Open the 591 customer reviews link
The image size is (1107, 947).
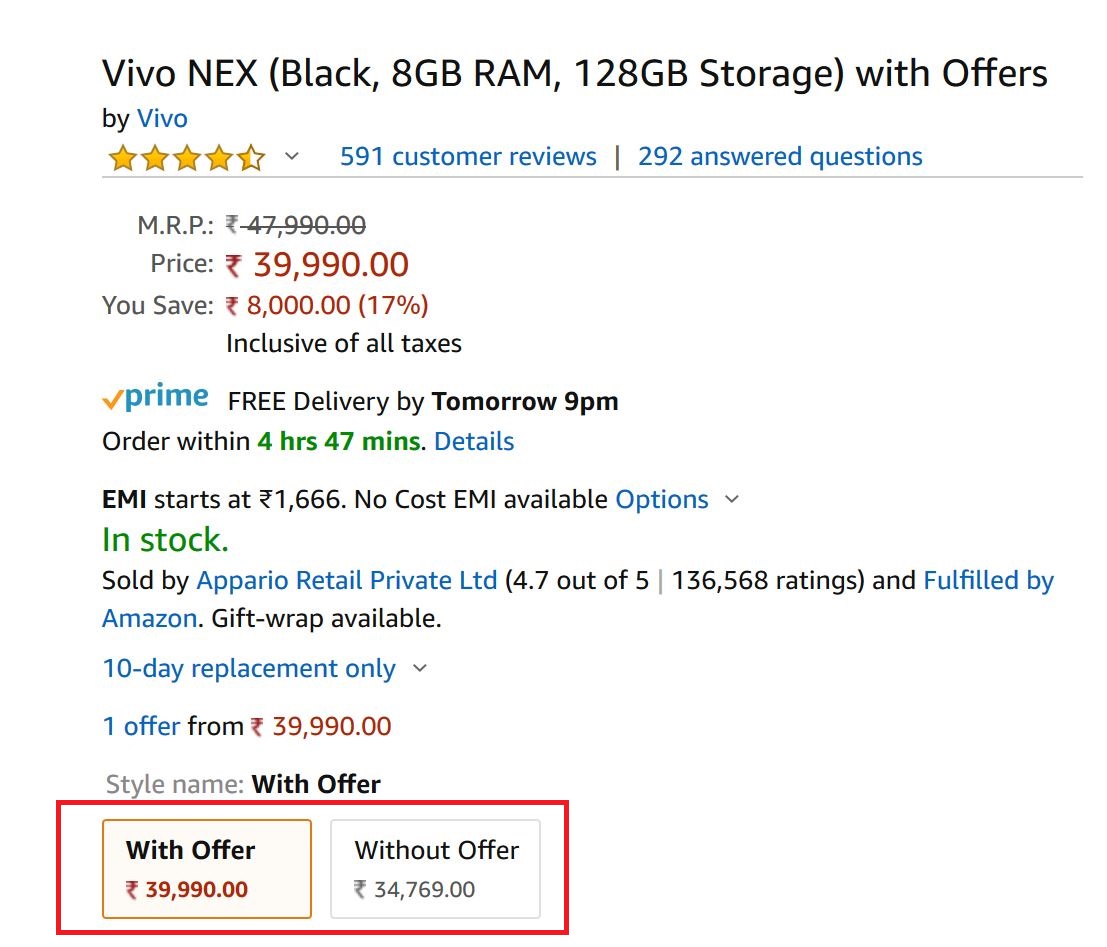click(468, 157)
